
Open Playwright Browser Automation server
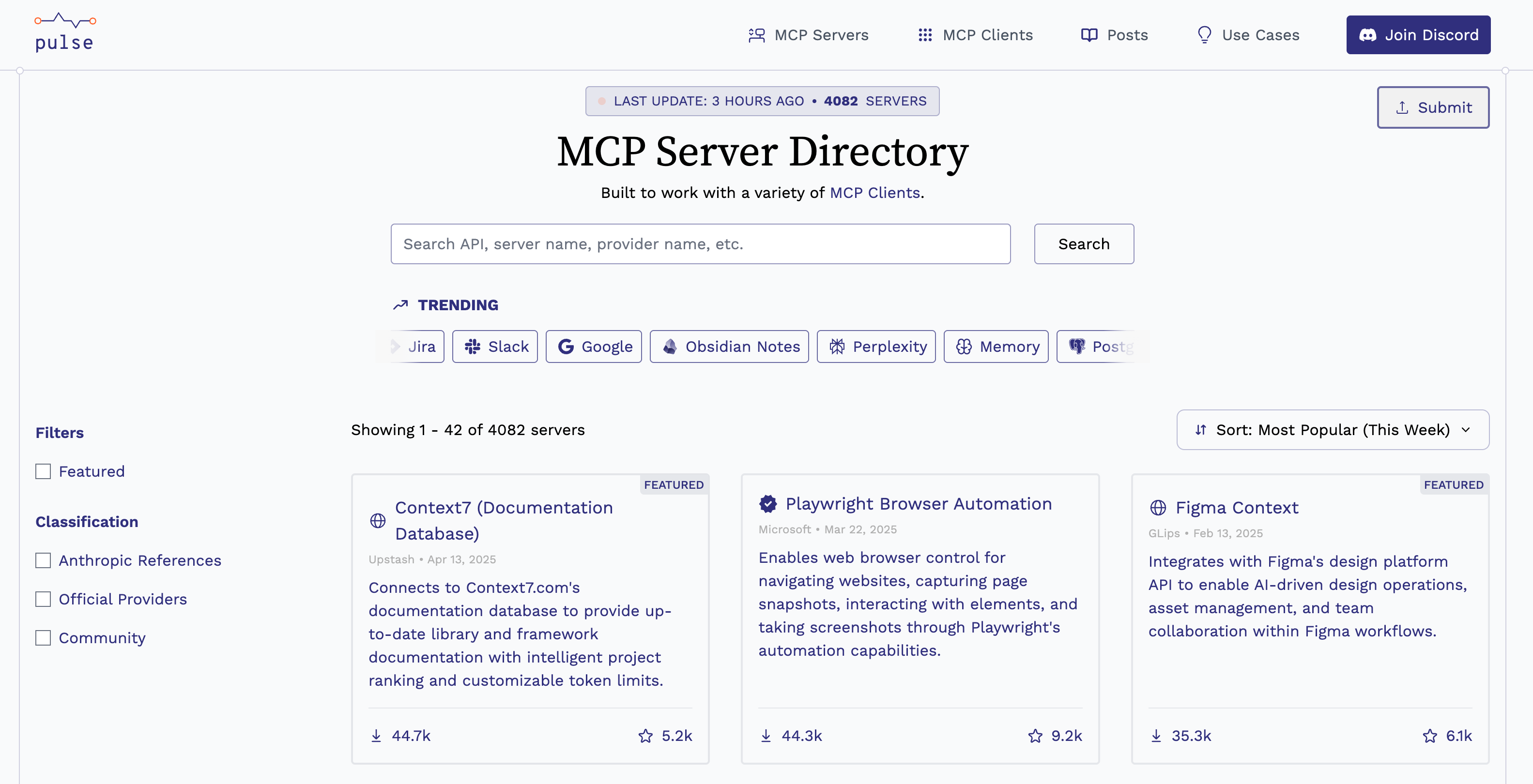coord(918,504)
